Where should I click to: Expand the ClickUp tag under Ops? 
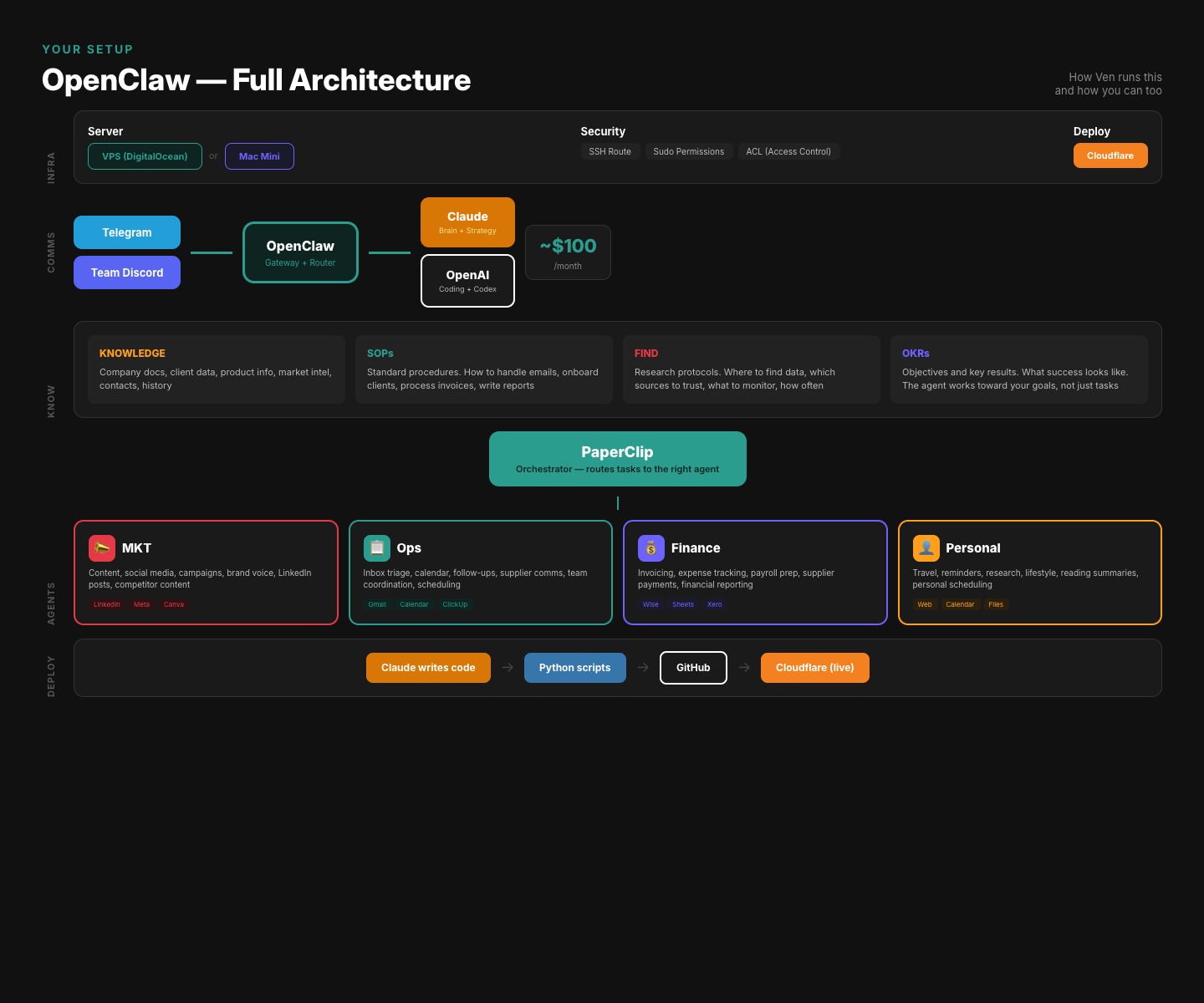tap(454, 604)
